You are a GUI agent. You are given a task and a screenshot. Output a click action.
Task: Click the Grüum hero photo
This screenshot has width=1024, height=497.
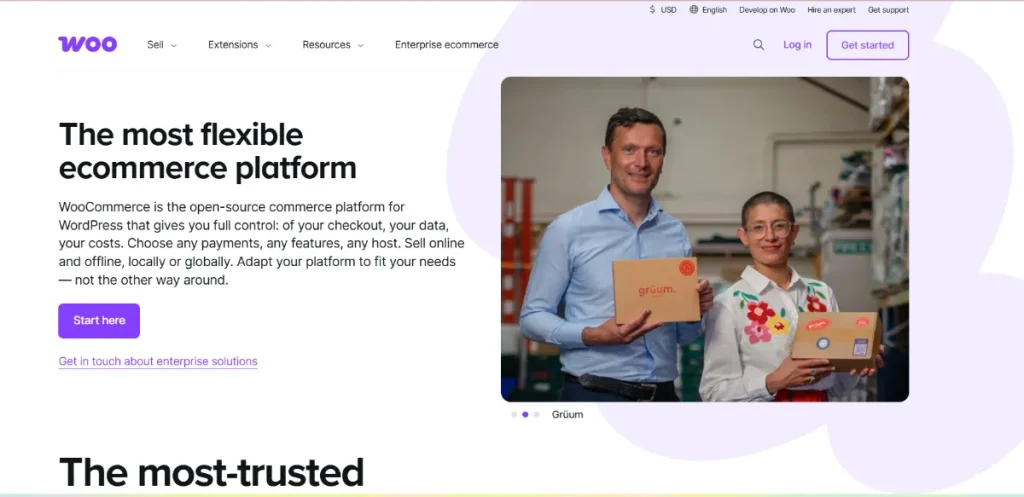704,239
